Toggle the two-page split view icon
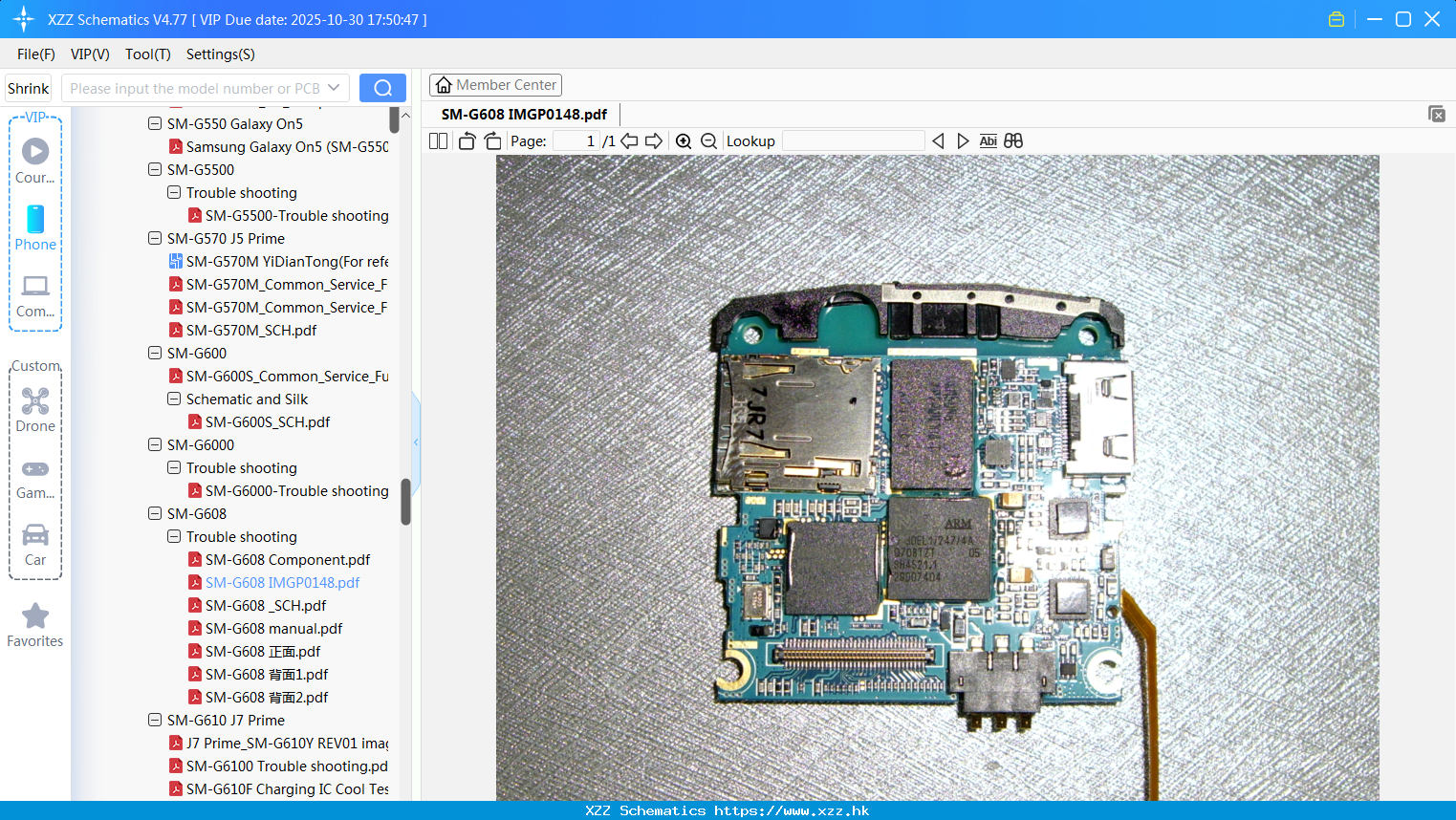The width and height of the screenshot is (1456, 820). click(438, 141)
